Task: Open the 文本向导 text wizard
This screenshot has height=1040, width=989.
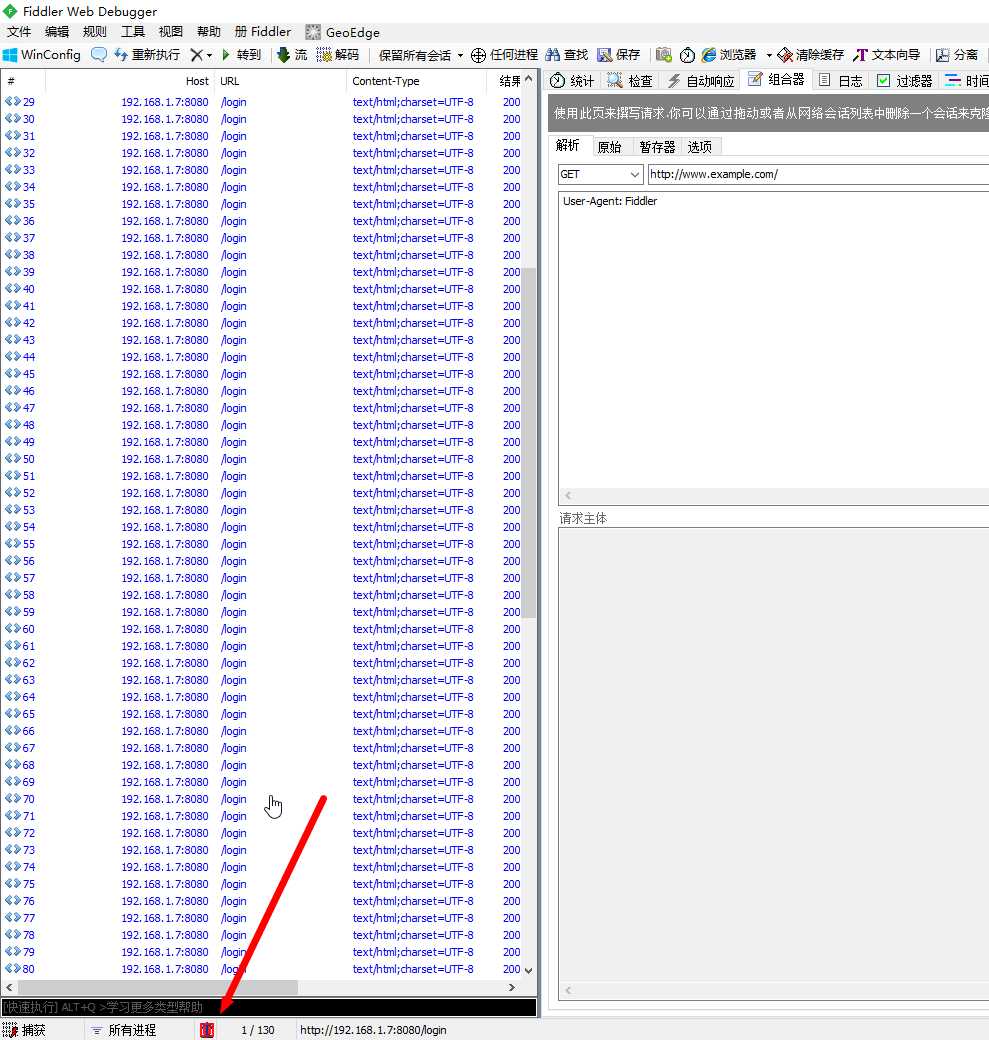Action: click(887, 54)
